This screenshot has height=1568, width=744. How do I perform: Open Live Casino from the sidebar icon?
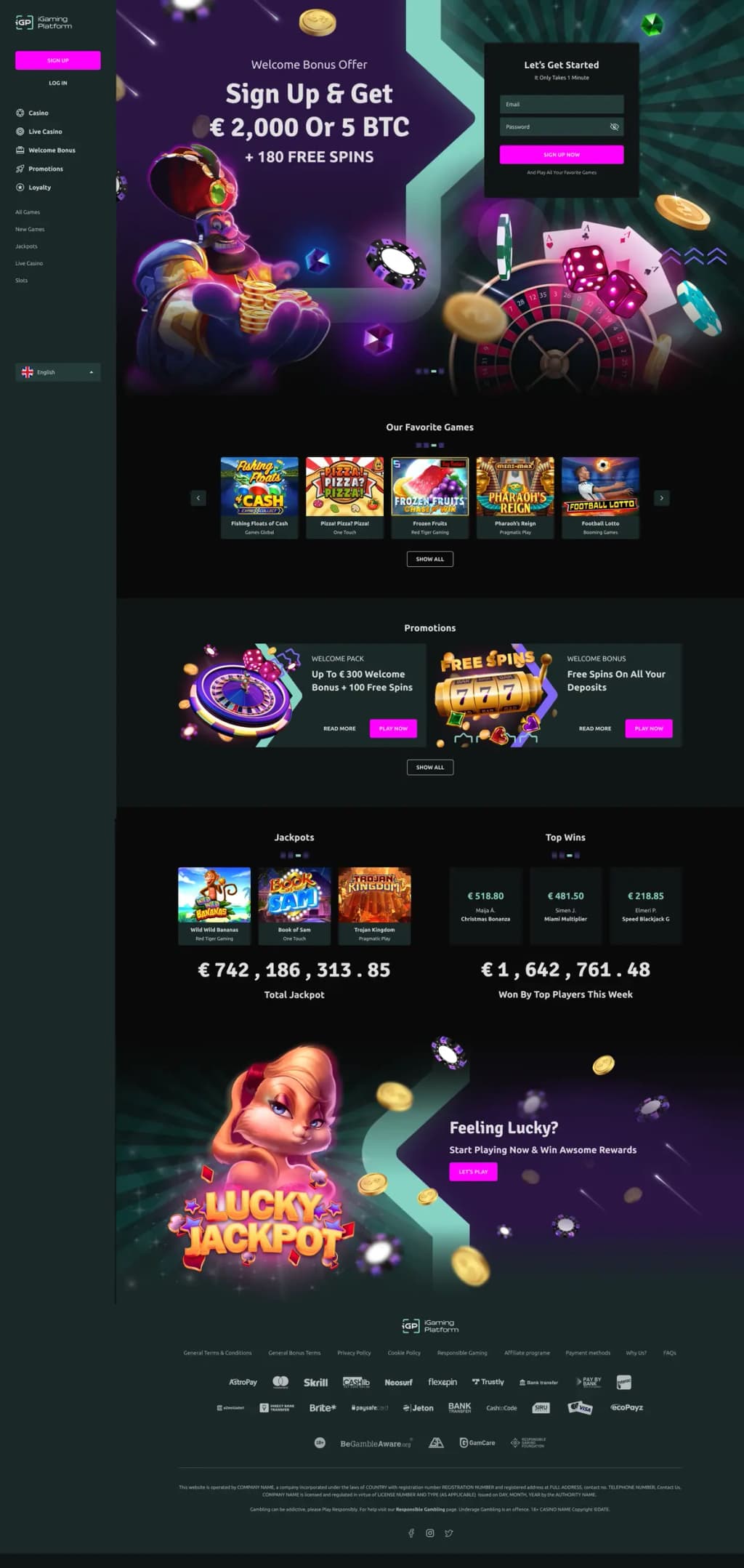point(20,132)
